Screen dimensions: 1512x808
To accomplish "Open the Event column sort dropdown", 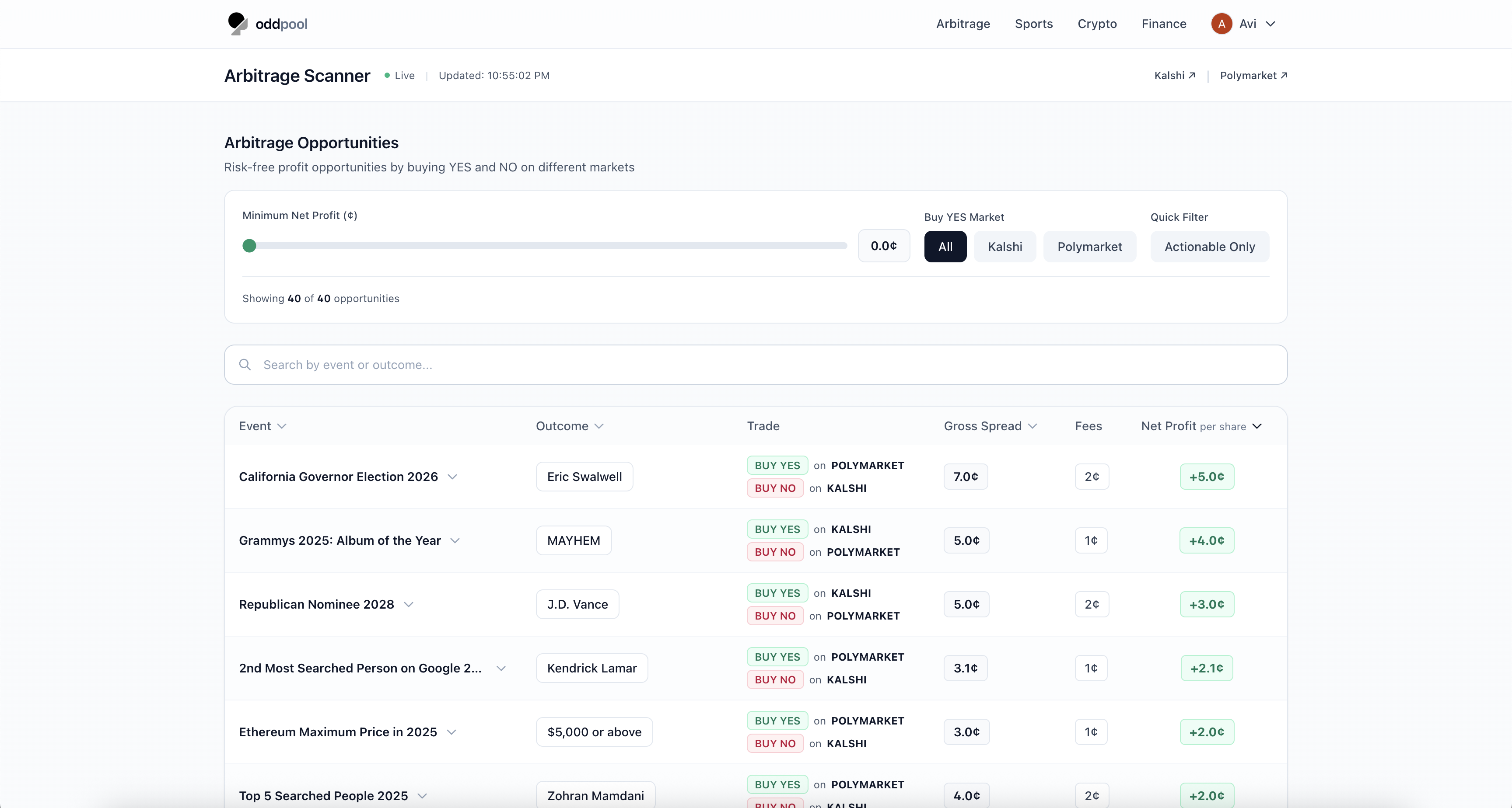I will (282, 427).
